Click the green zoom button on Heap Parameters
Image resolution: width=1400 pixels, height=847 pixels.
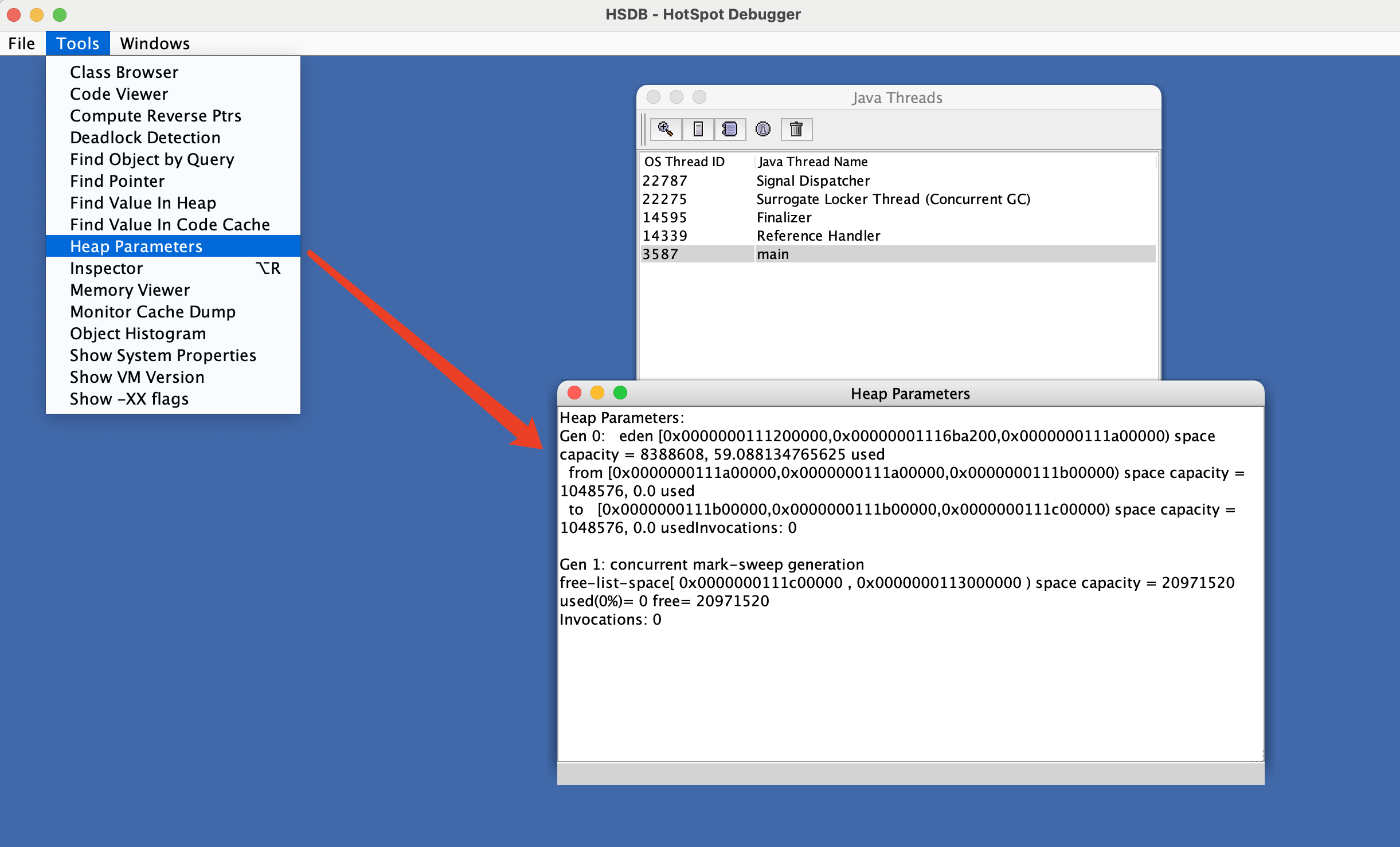click(620, 393)
